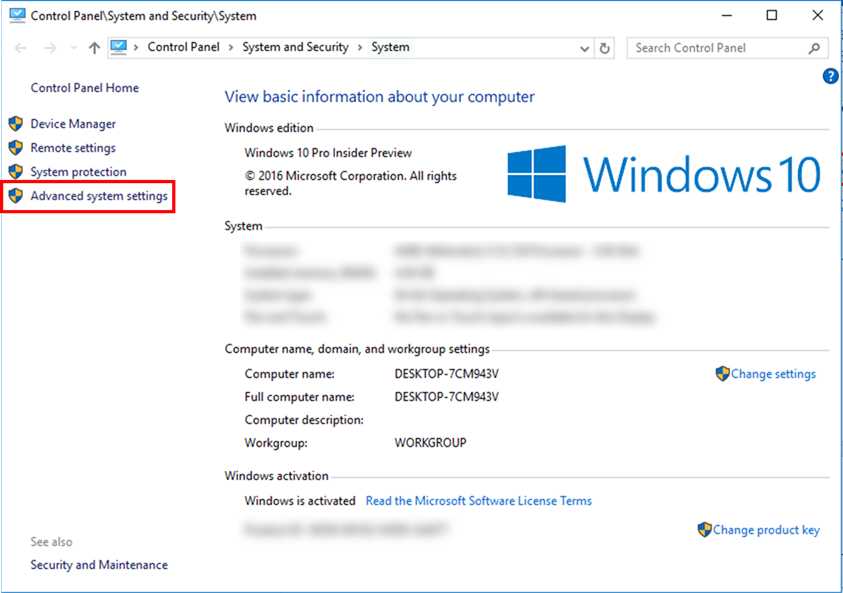Read the Microsoft Software License Terms

pyautogui.click(x=478, y=501)
